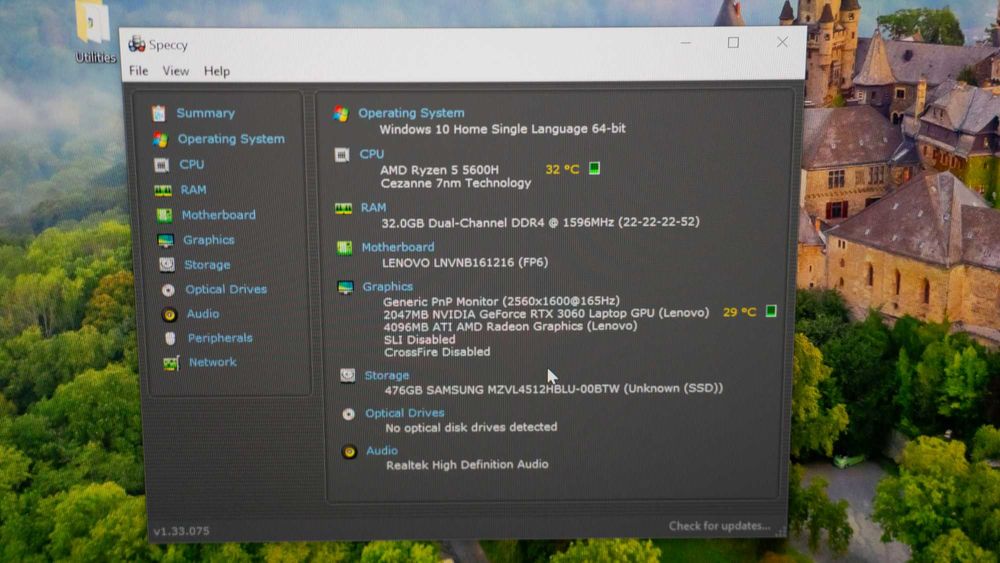Select Peripherals in the sidebar
Screen dimensions: 1000x563
pos(220,338)
